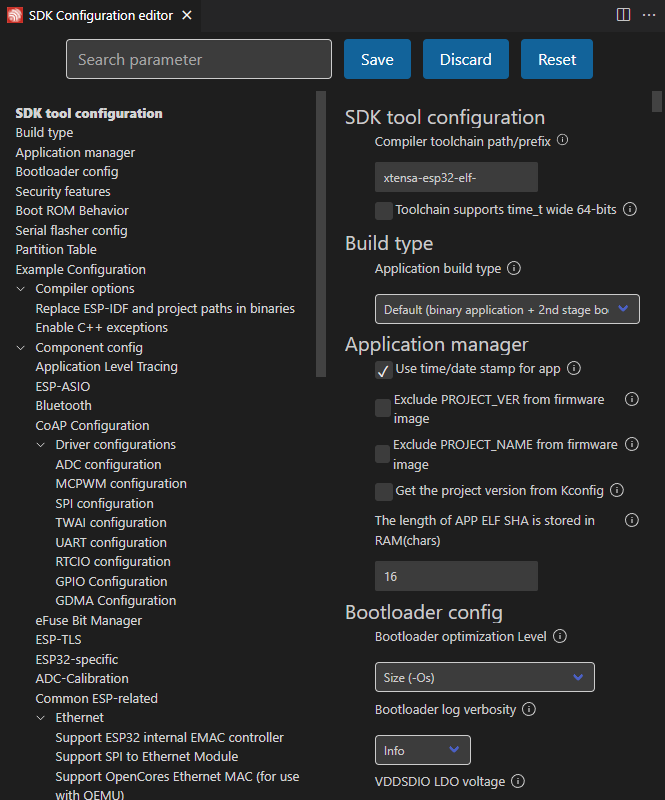Go to Boot ROM Behavior section
665x800 pixels.
click(72, 211)
